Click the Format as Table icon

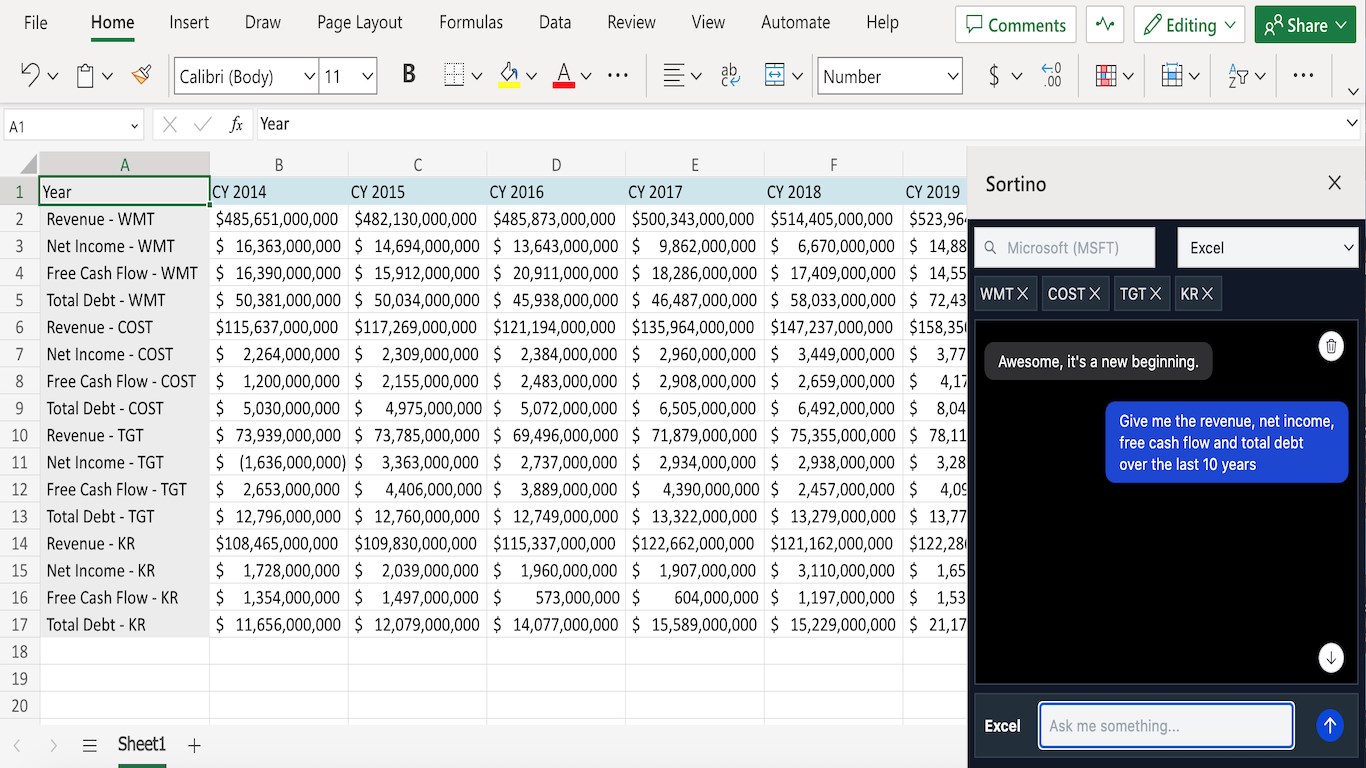click(x=1172, y=76)
